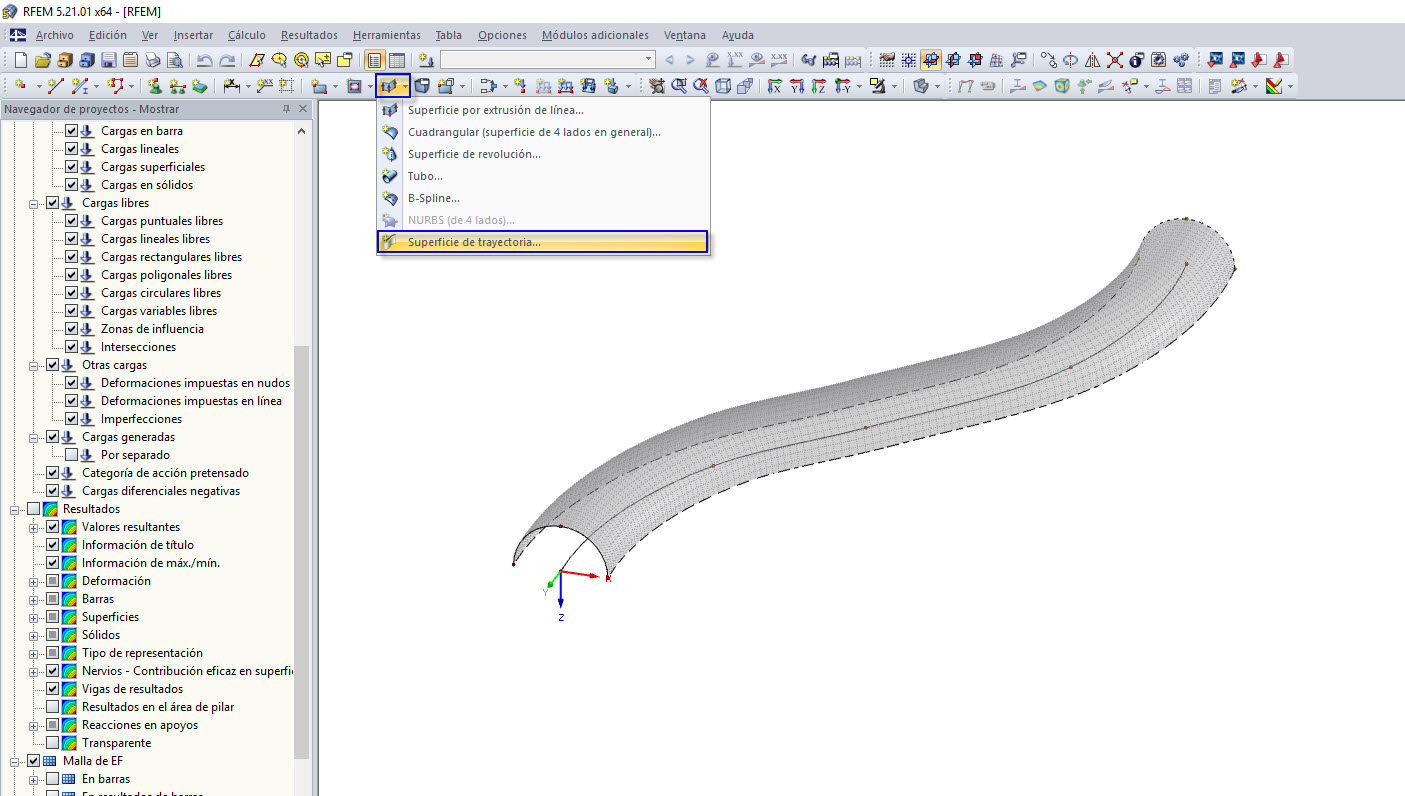Click the view in X direction icon
1405x796 pixels.
(x=774, y=86)
